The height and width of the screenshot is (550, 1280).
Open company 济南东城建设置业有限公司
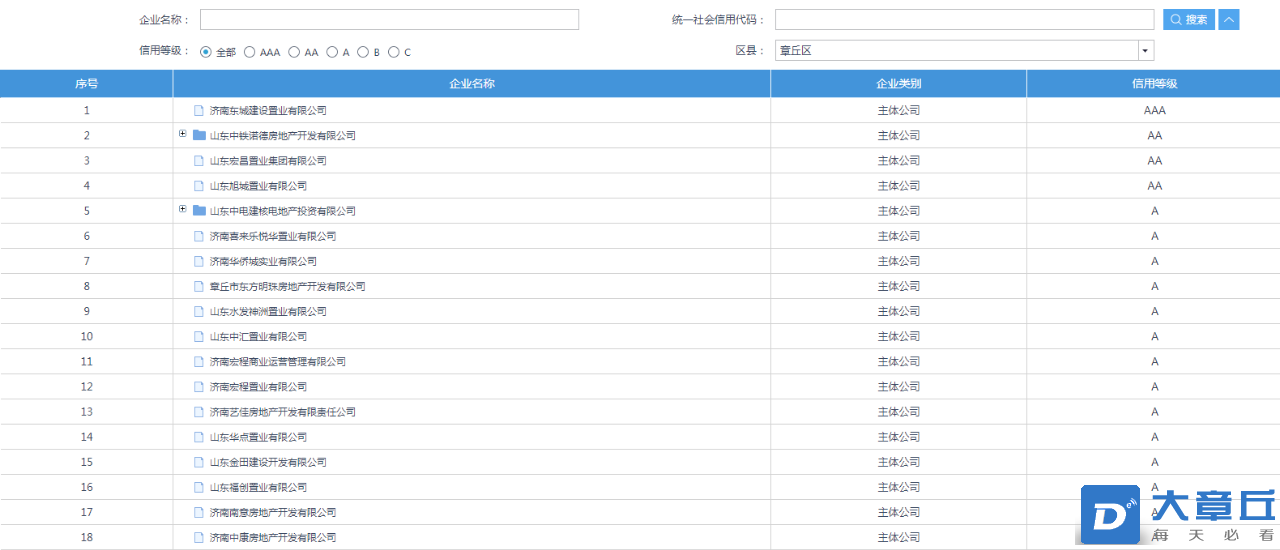click(268, 111)
